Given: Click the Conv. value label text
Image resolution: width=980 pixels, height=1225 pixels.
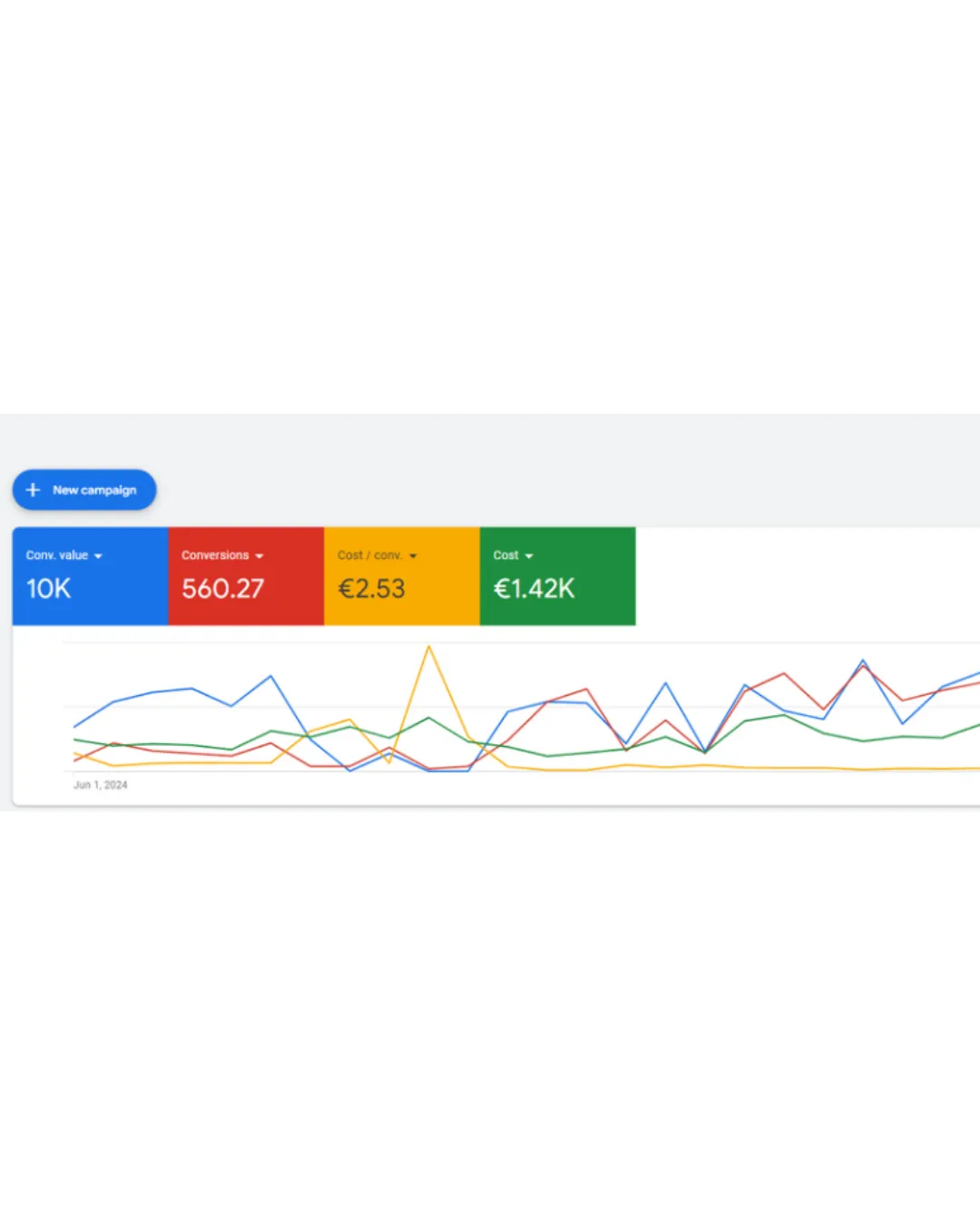Looking at the screenshot, I should coord(57,555).
